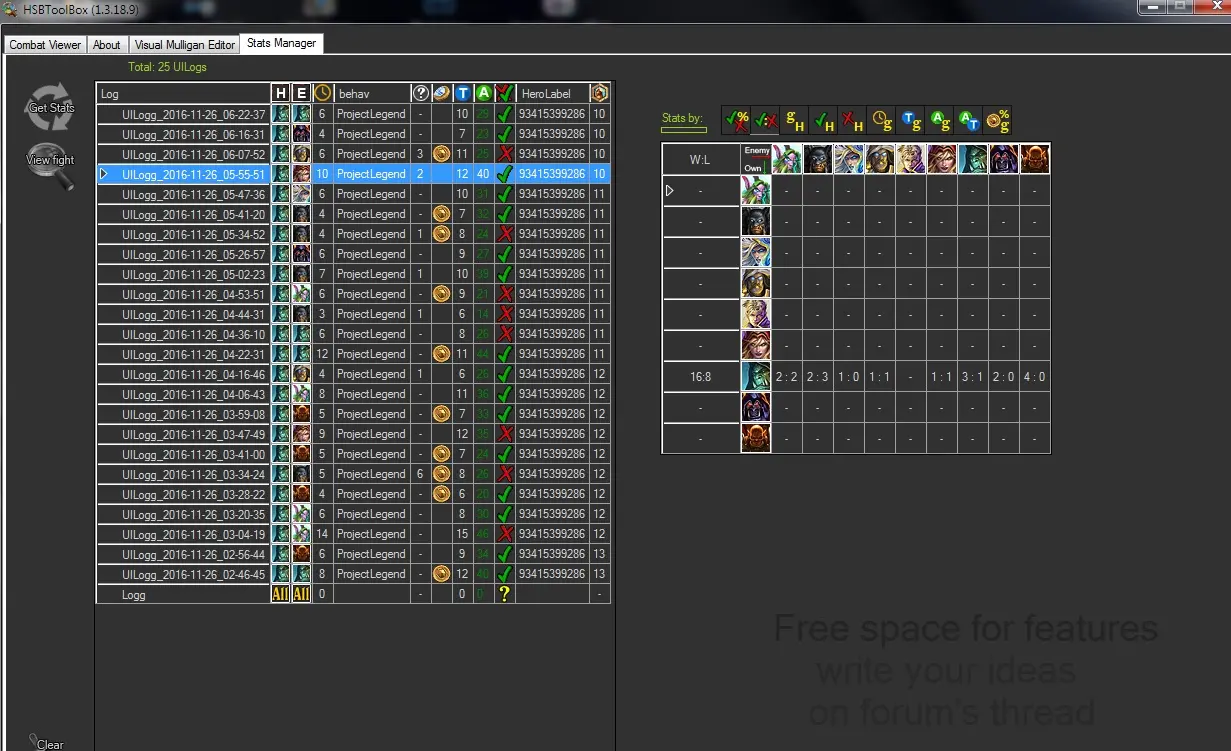Switch to the Combat Viewer tab
The image size is (1231, 751).
click(x=45, y=45)
